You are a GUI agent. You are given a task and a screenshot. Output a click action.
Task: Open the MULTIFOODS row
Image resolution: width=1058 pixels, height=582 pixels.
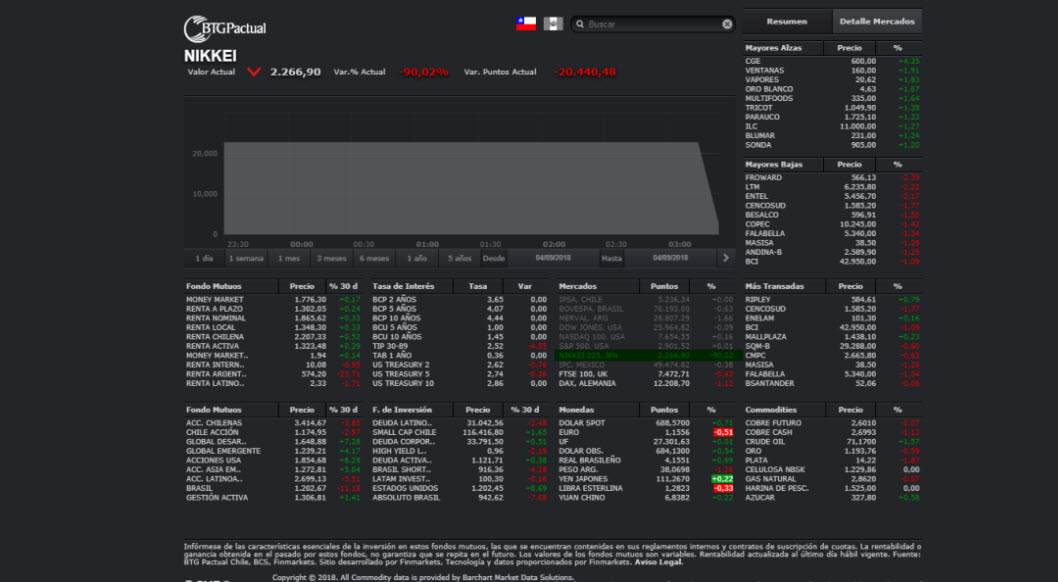pos(833,98)
